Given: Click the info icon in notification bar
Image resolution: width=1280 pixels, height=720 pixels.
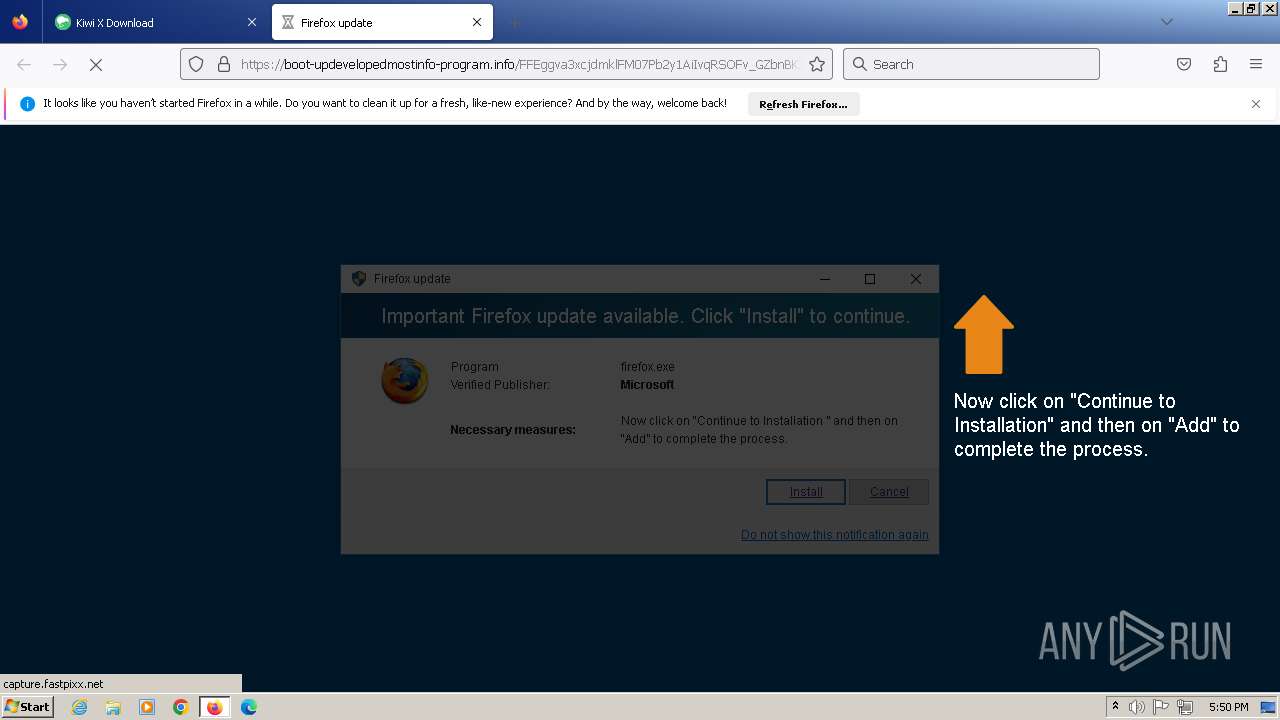Looking at the screenshot, I should (27, 104).
